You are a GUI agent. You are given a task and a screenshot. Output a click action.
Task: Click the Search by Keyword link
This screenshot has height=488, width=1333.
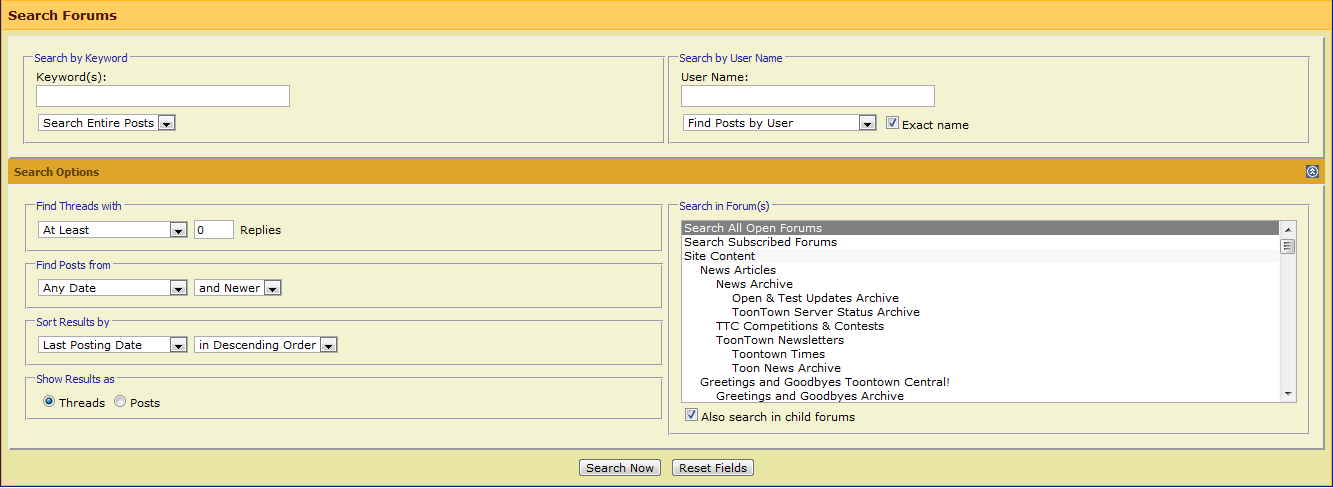[81, 58]
